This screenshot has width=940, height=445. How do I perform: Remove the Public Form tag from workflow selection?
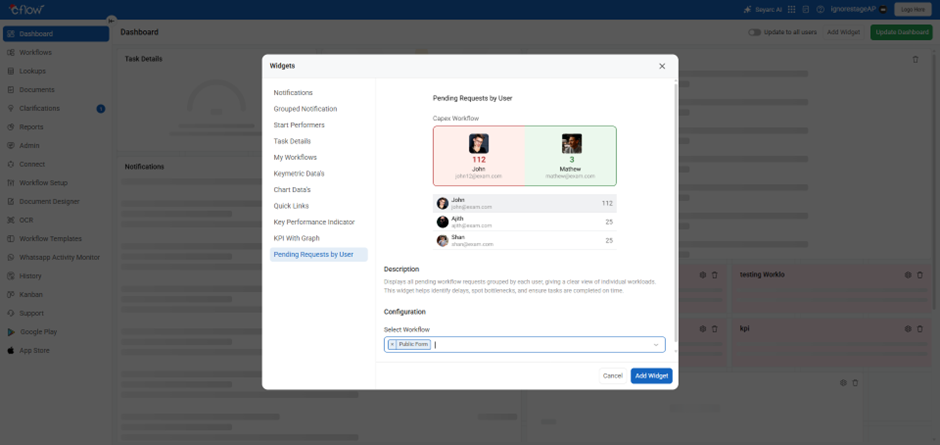pyautogui.click(x=392, y=344)
